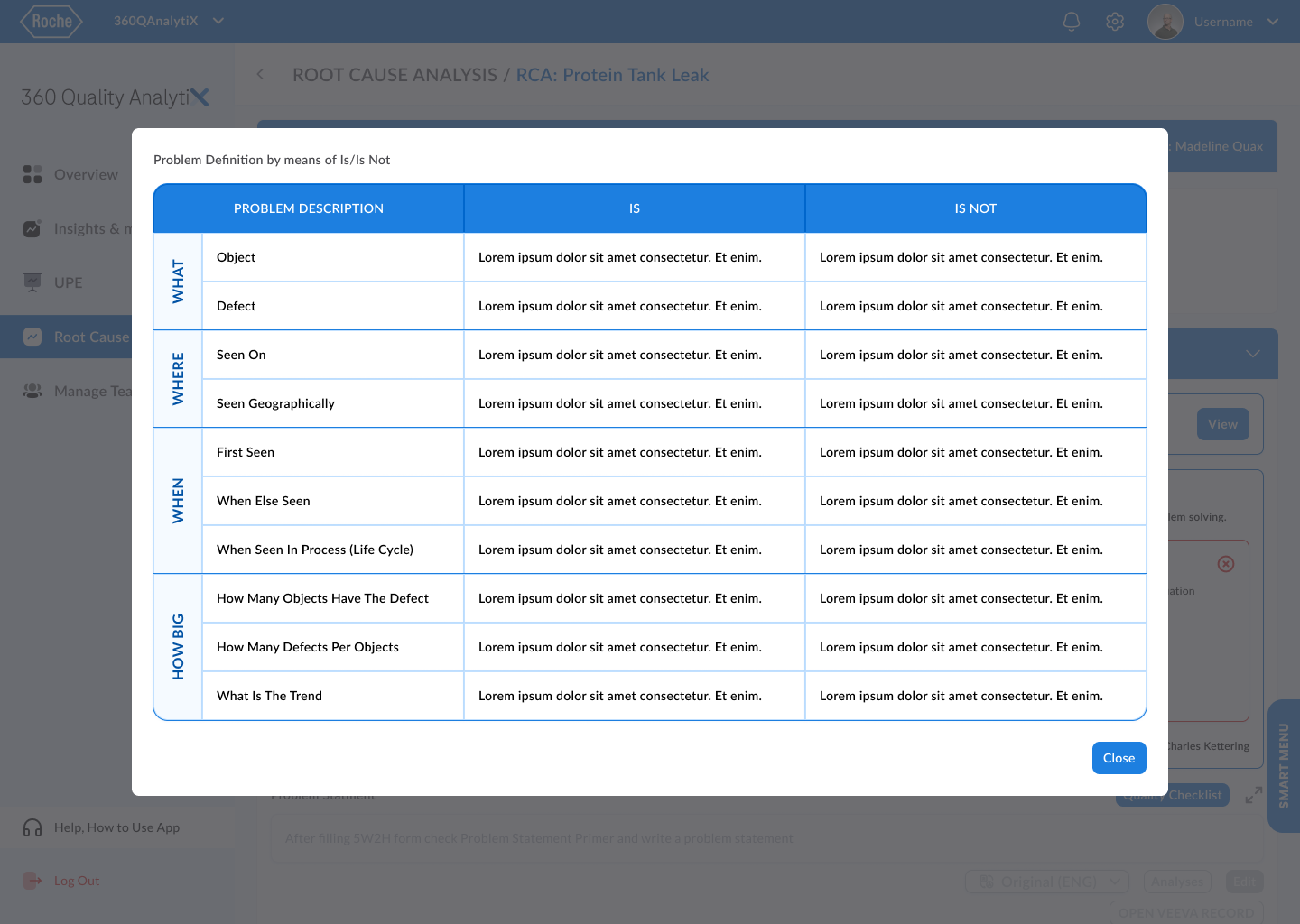The image size is (1300, 924).
Task: Open the Original (ENG) language dropdown
Action: point(1046,882)
